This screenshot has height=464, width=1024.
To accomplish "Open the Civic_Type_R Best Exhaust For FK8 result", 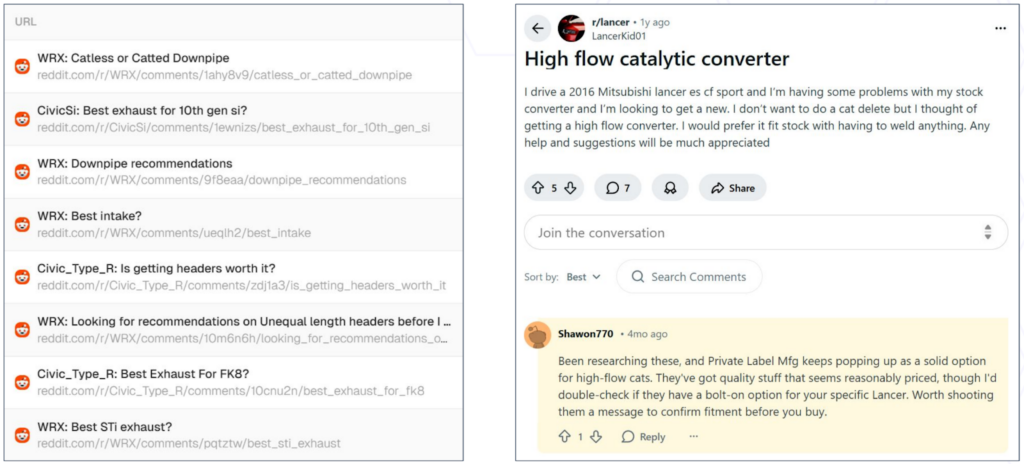I will (131, 373).
